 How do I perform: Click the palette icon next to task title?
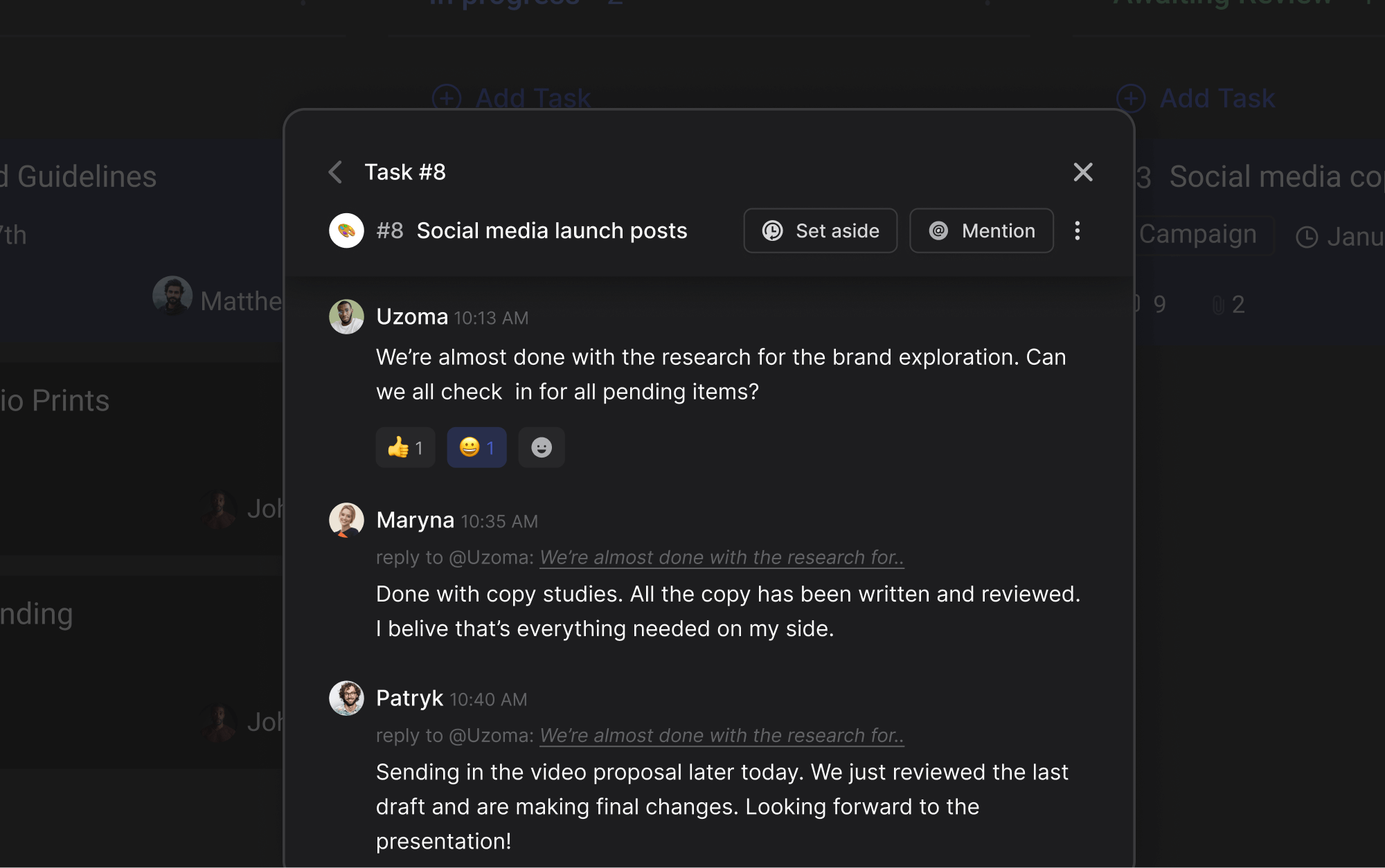346,230
